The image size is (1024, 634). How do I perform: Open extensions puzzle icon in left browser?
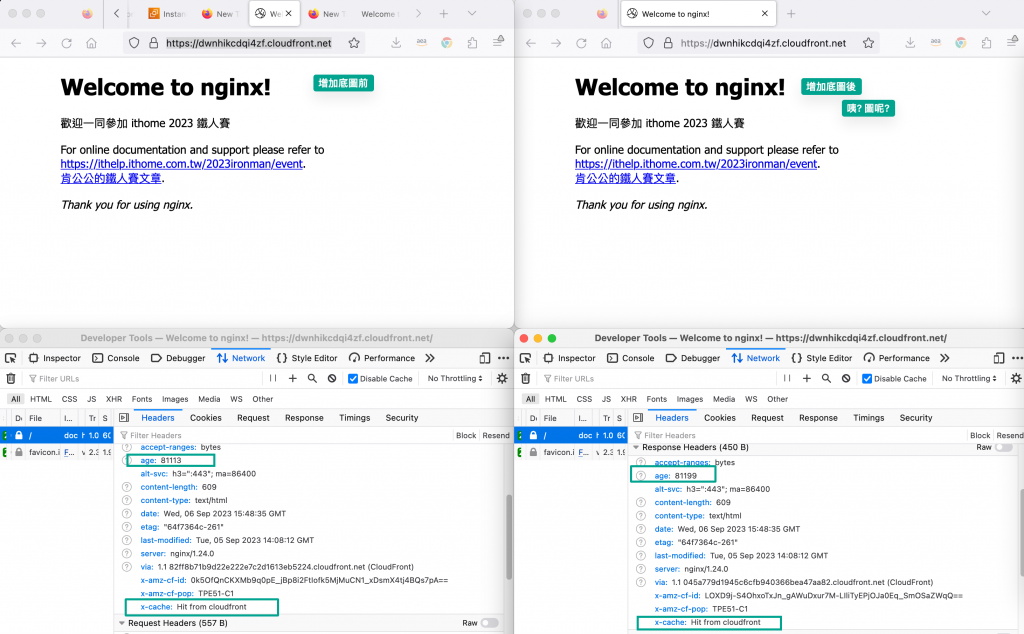coord(472,43)
